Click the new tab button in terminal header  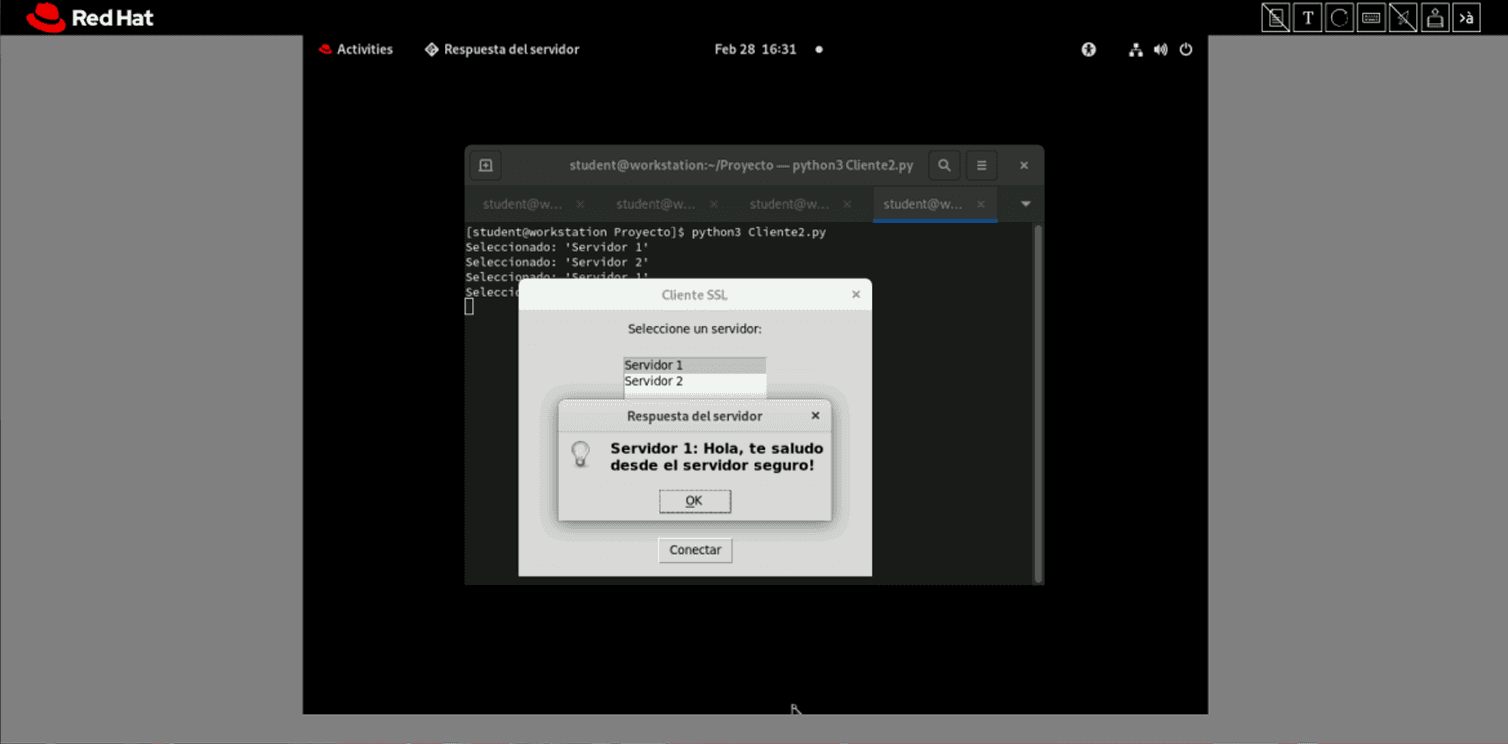click(x=486, y=165)
